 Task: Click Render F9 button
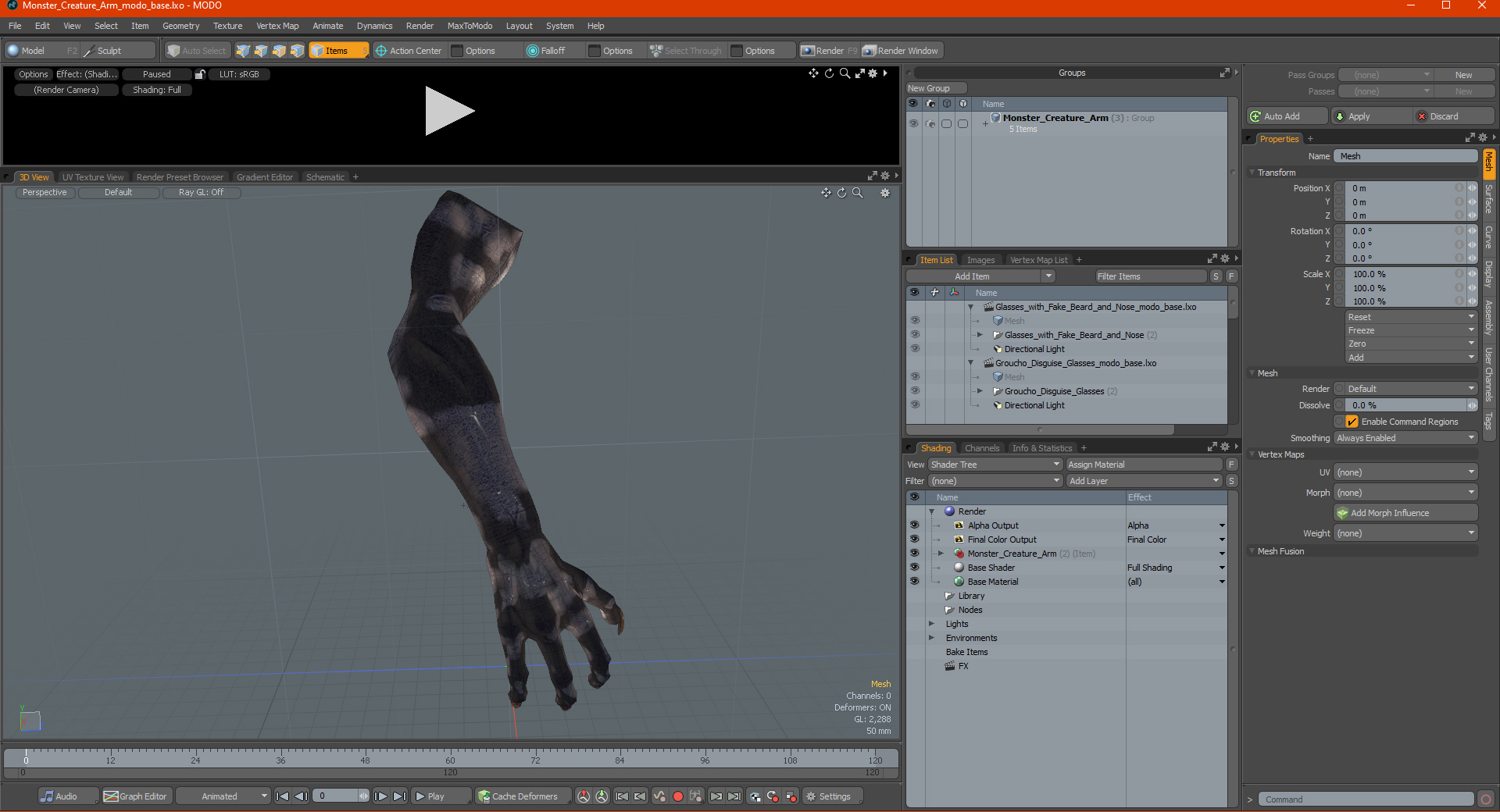pyautogui.click(x=829, y=51)
